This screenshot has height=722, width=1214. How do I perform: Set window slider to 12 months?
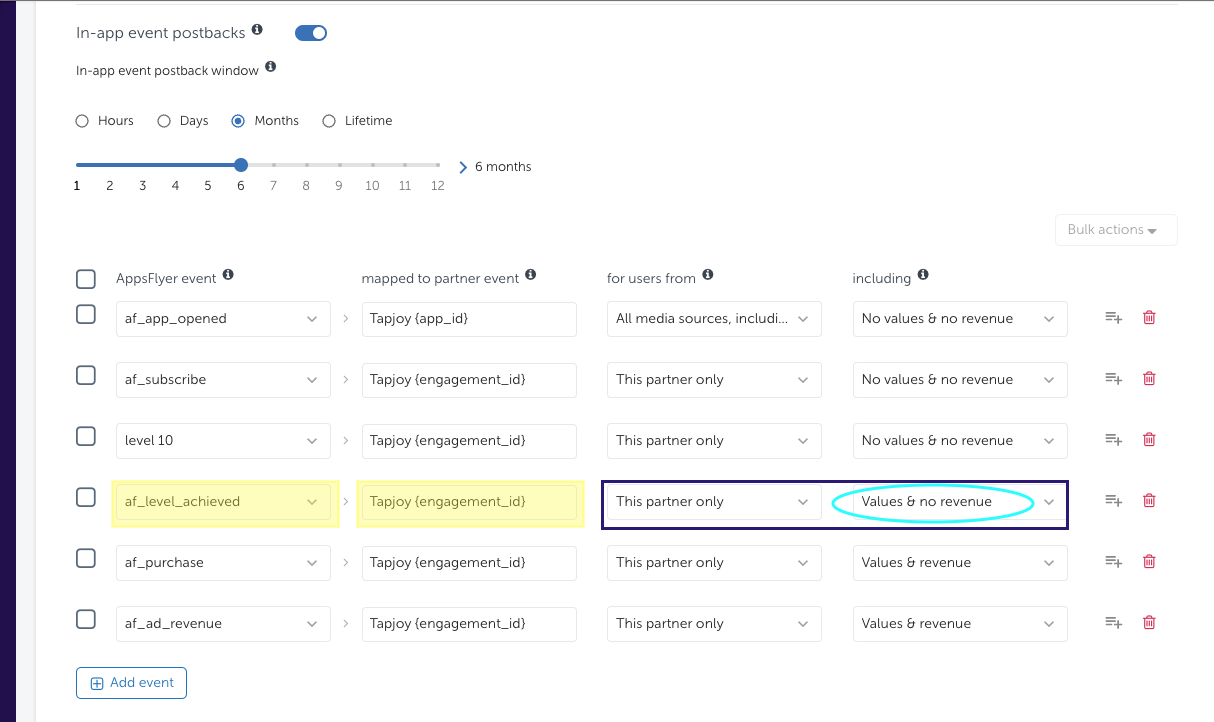438,165
